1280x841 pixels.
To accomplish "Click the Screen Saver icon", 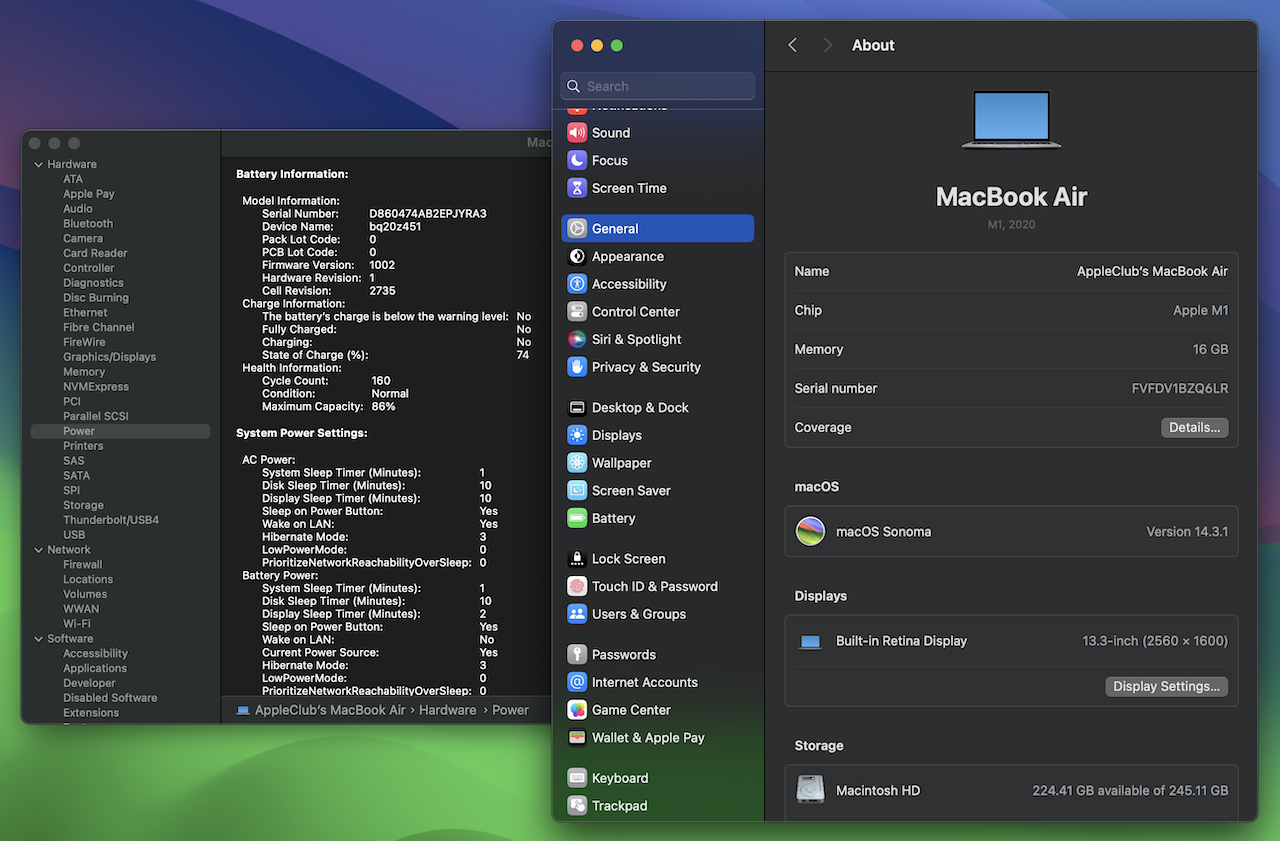I will point(577,490).
